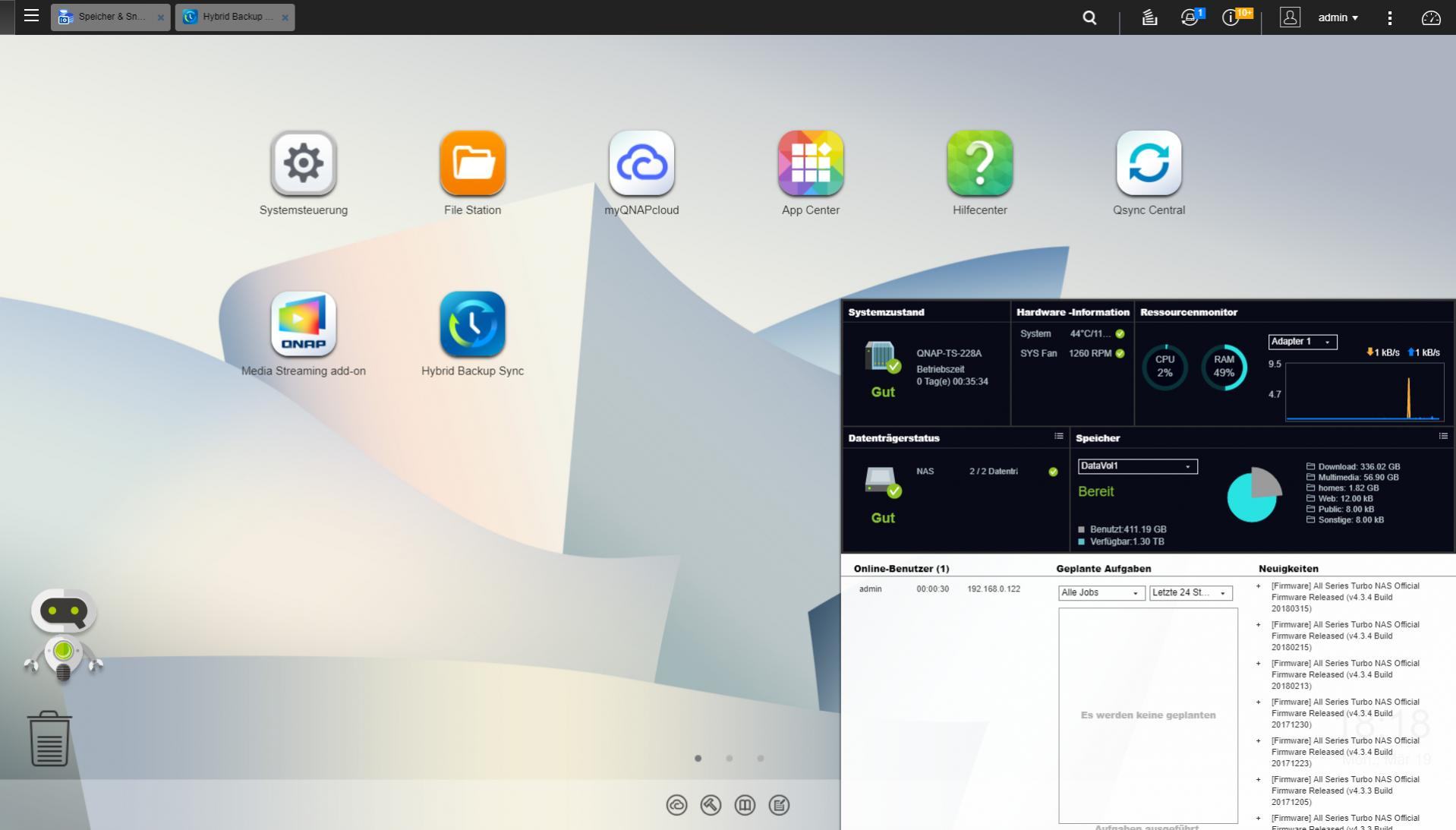Click the NAS system status icon
The height and width of the screenshot is (830, 1456).
pyautogui.click(x=882, y=357)
